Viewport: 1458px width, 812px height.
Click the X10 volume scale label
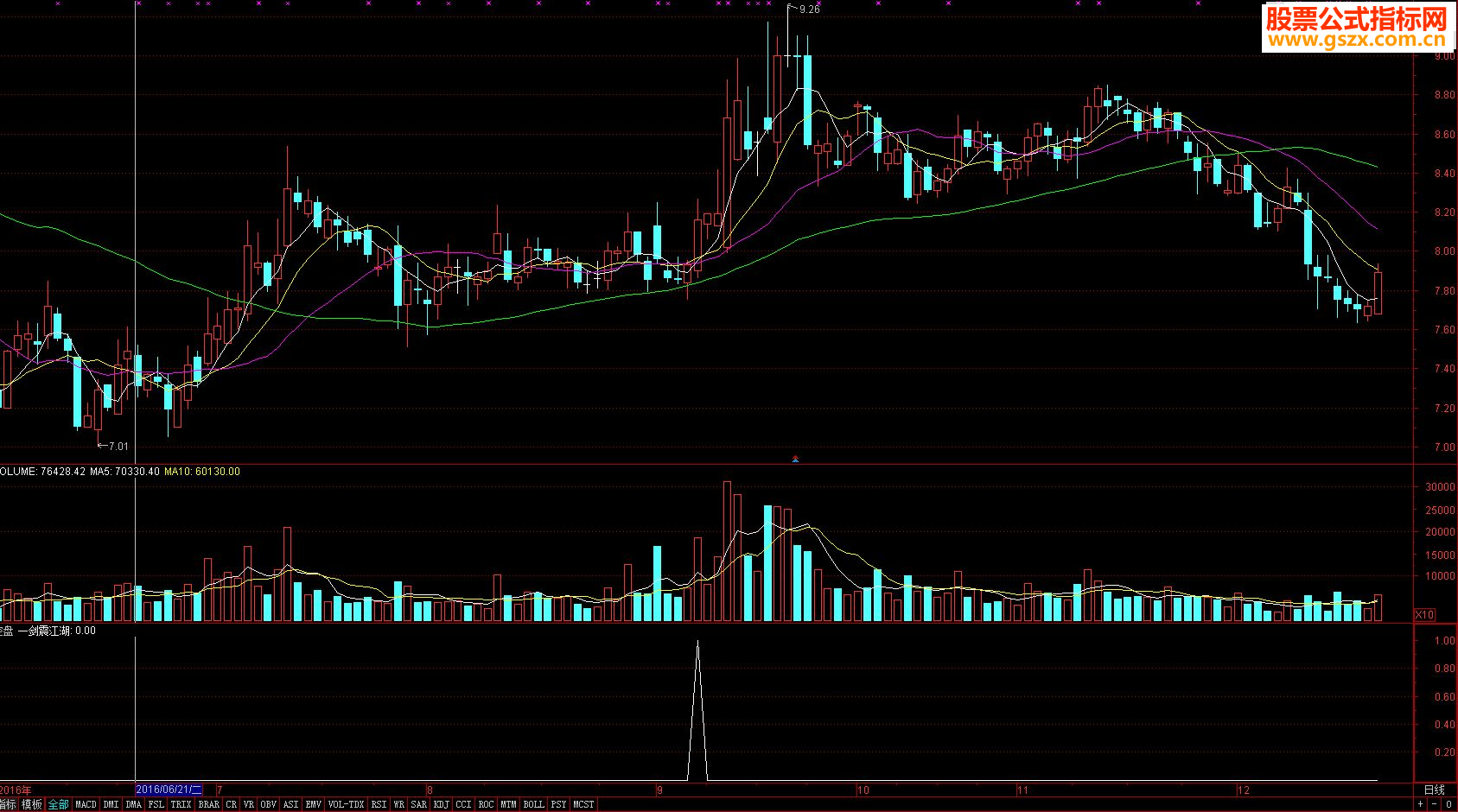click(x=1424, y=615)
